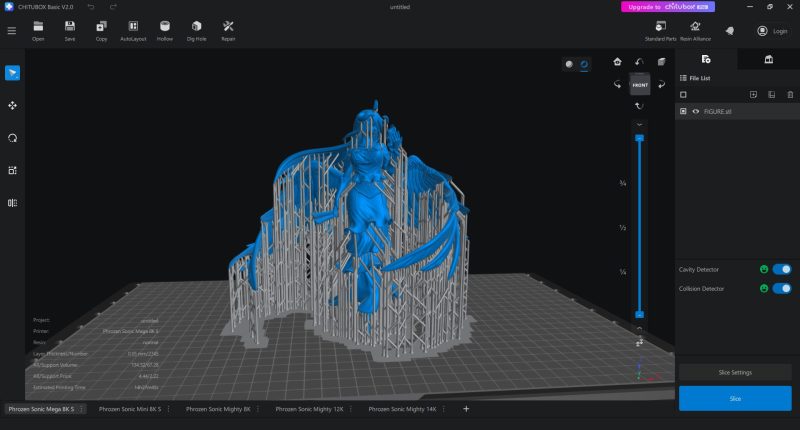Click icon beneath the layer slider chevron
The width and height of the screenshot is (800, 430).
tap(639, 343)
